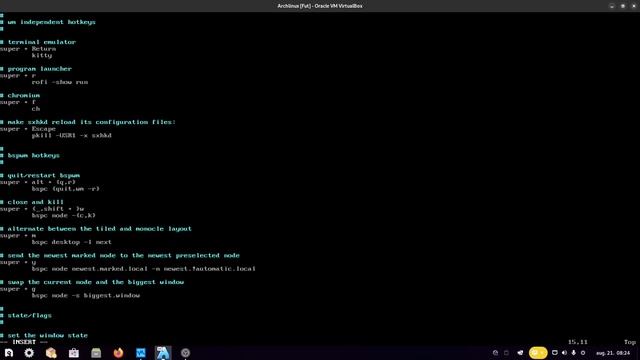Click the 'bspc {quit,wm -r}' line
The height and width of the screenshot is (360, 640).
(x=66, y=189)
